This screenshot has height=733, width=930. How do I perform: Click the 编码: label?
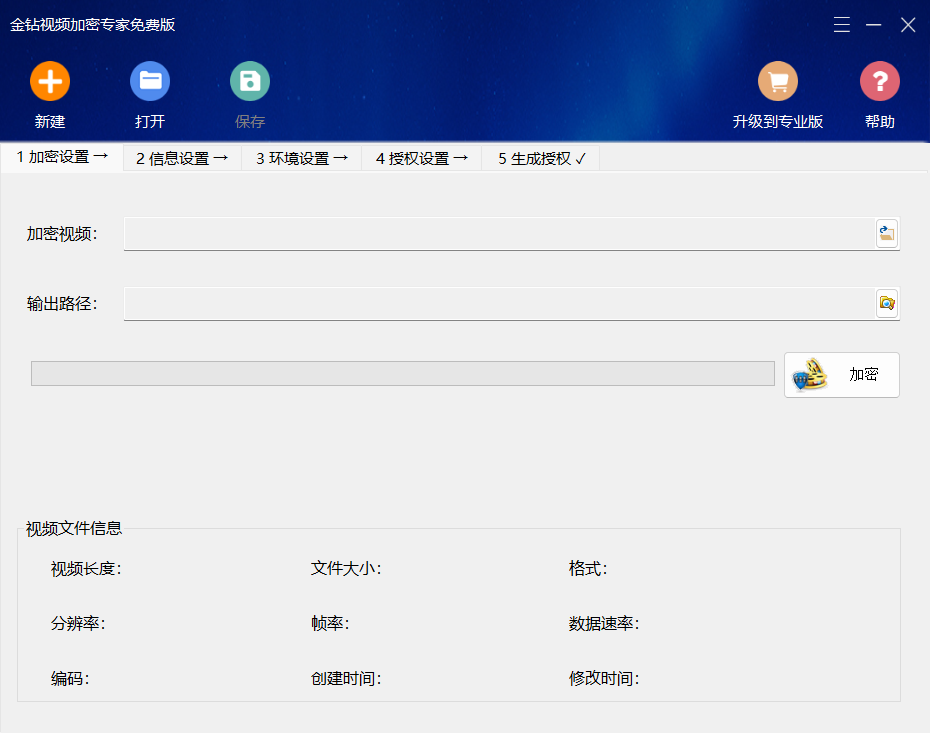[x=70, y=678]
